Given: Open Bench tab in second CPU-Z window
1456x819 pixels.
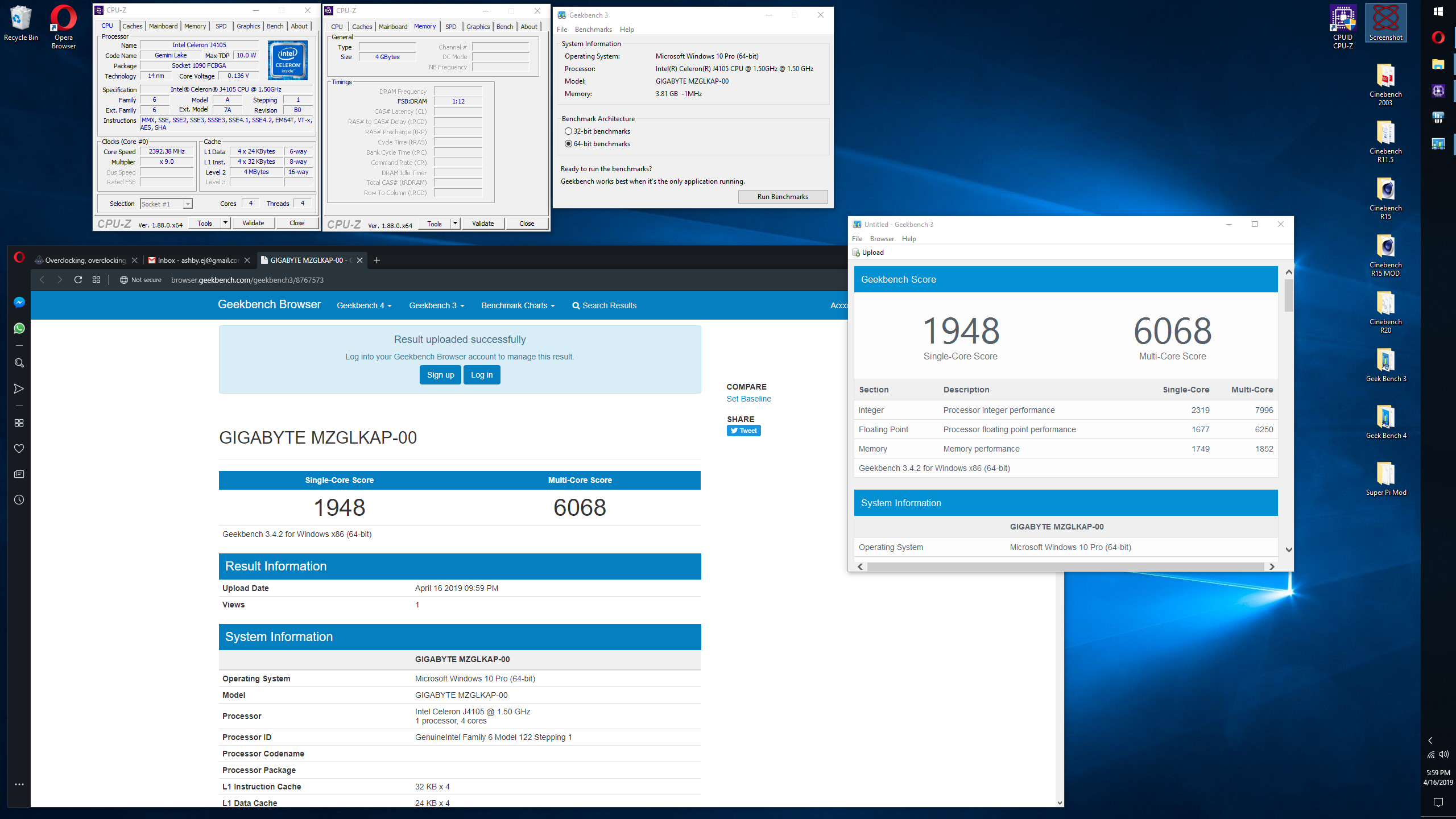Looking at the screenshot, I should (x=504, y=27).
